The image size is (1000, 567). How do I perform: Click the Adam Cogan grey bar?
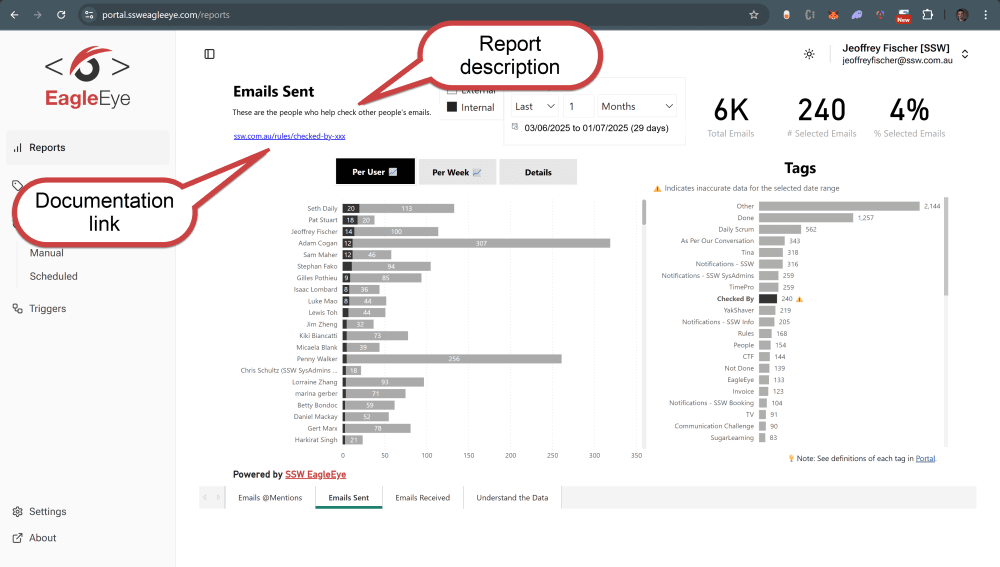pyautogui.click(x=480, y=243)
